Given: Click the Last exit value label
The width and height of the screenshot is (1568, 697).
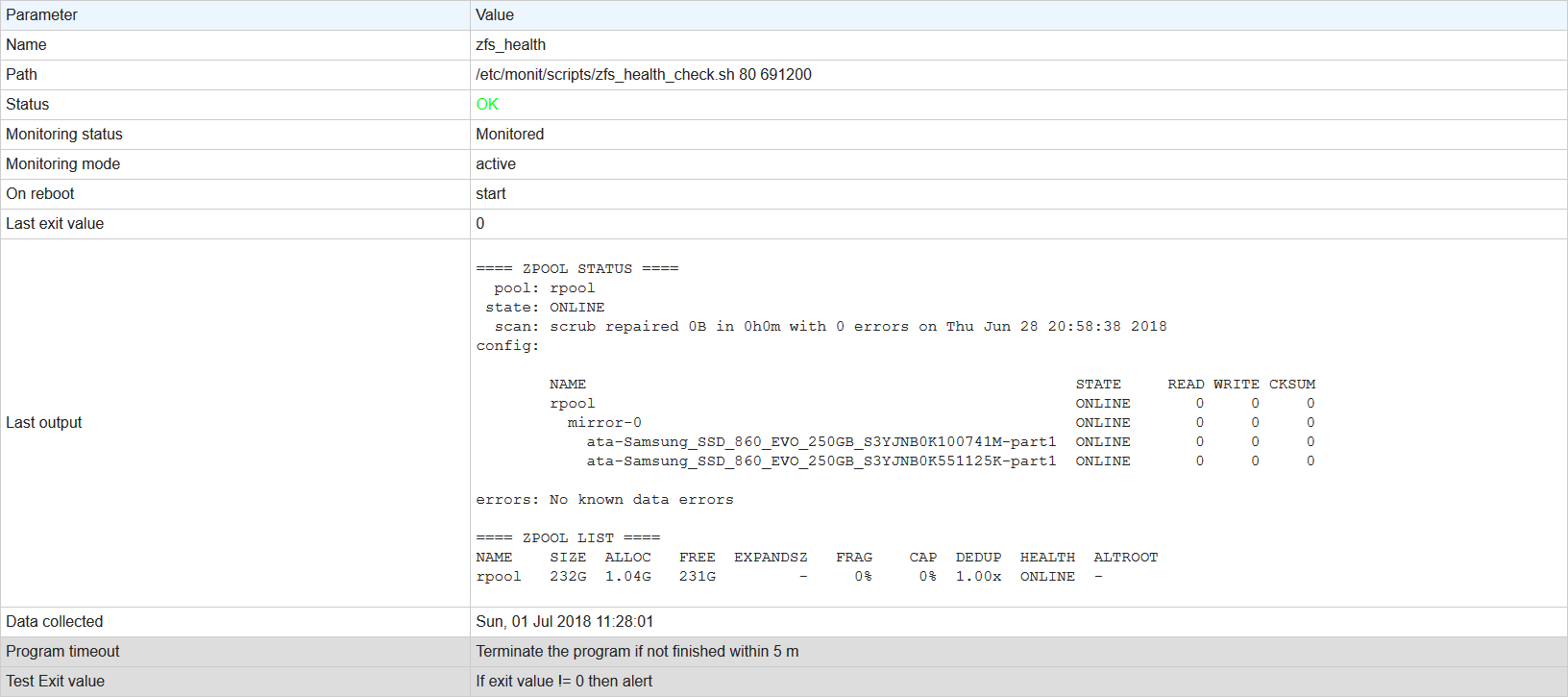Looking at the screenshot, I should pyautogui.click(x=55, y=223).
